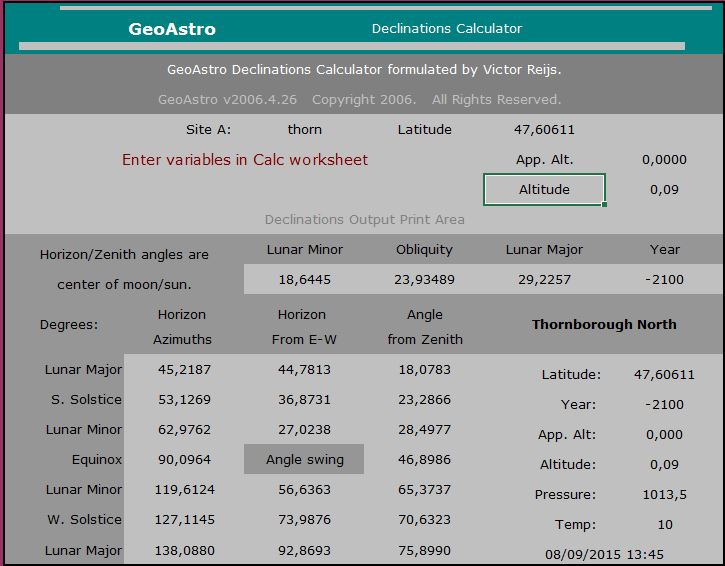725x566 pixels.
Task: Select the 'Declinations Output Print Area' text
Action: pos(364,220)
